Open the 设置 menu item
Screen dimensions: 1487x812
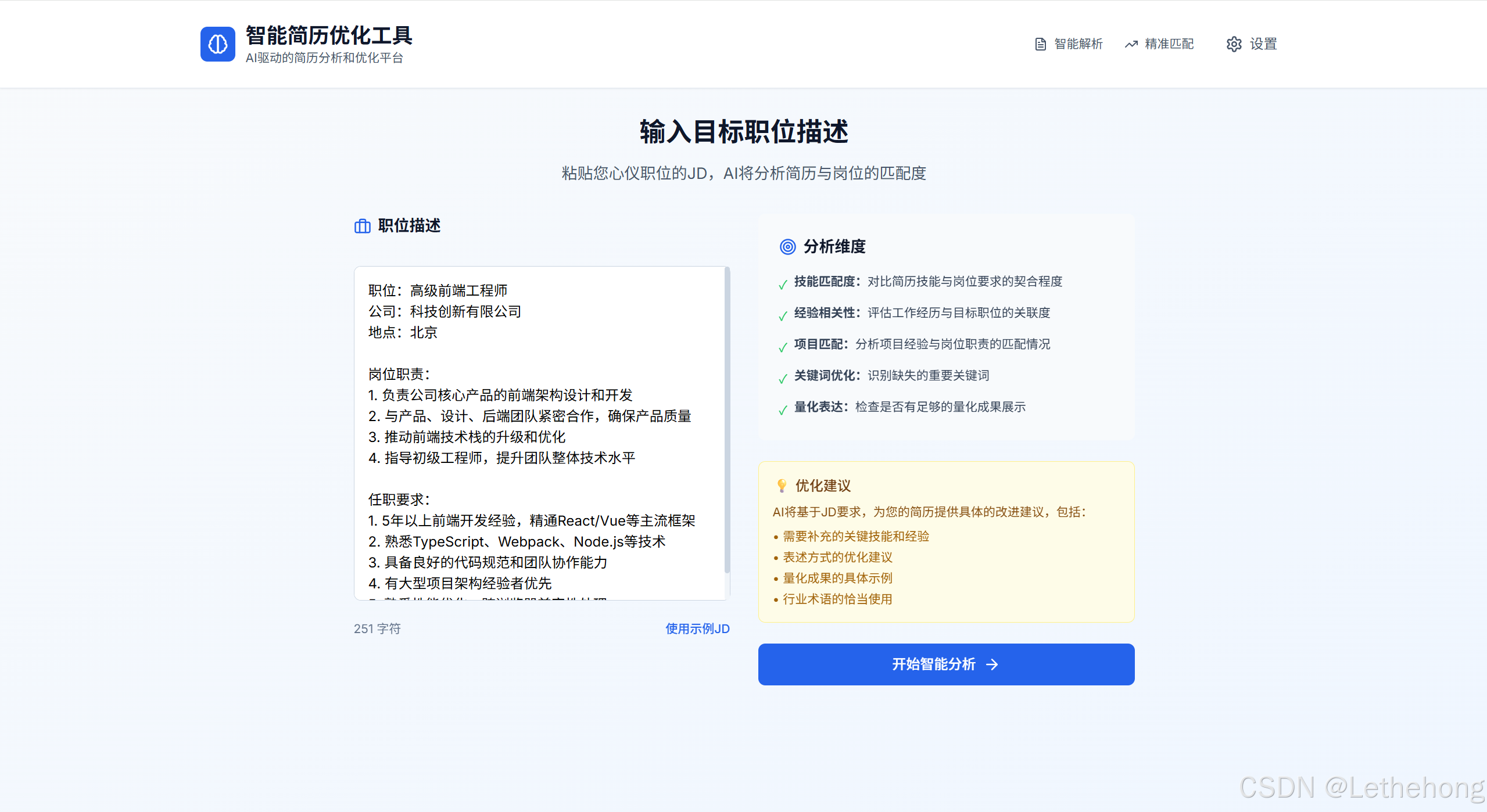pos(1263,44)
